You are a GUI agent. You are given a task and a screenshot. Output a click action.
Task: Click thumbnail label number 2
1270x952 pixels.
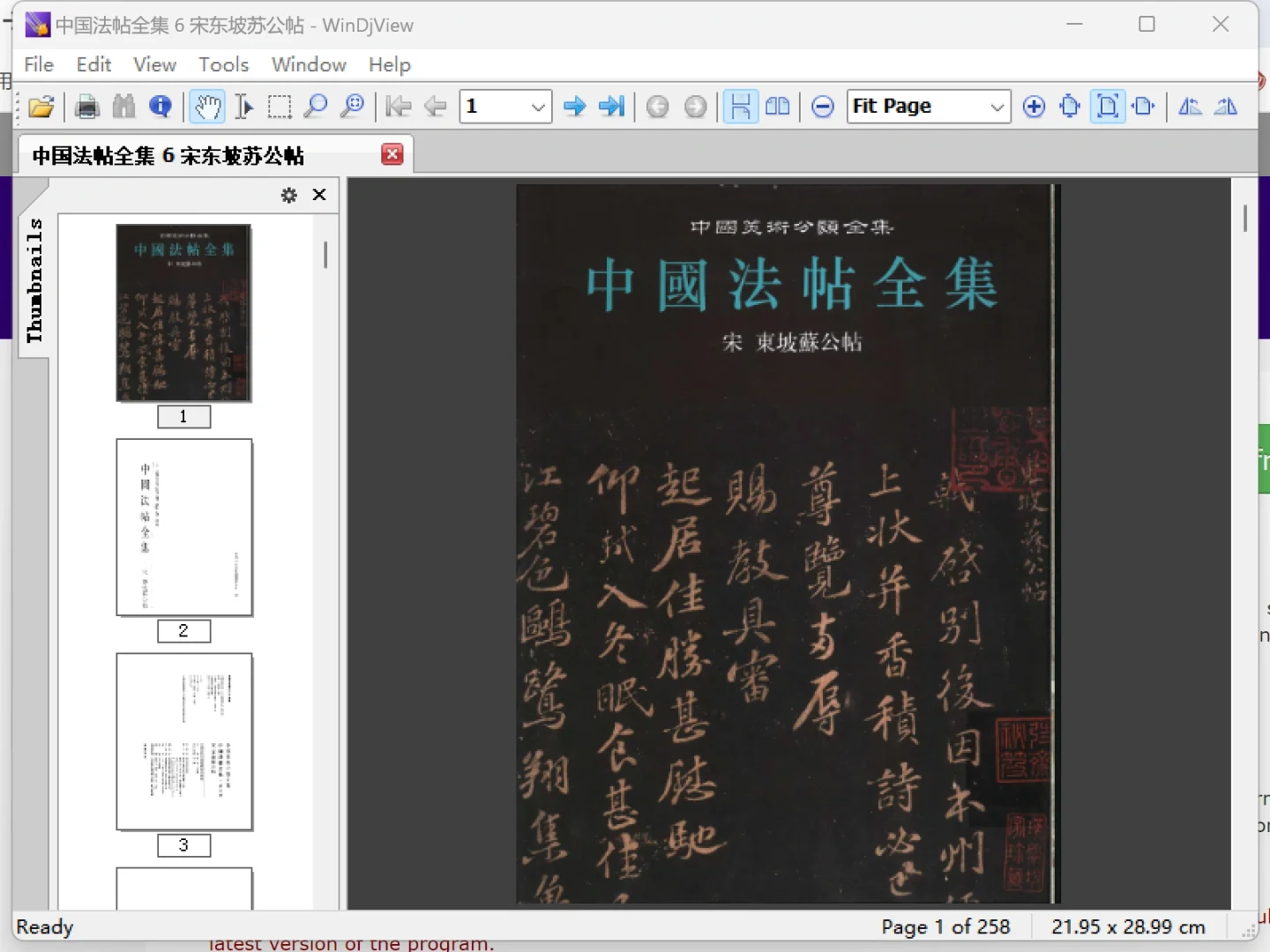coord(183,631)
